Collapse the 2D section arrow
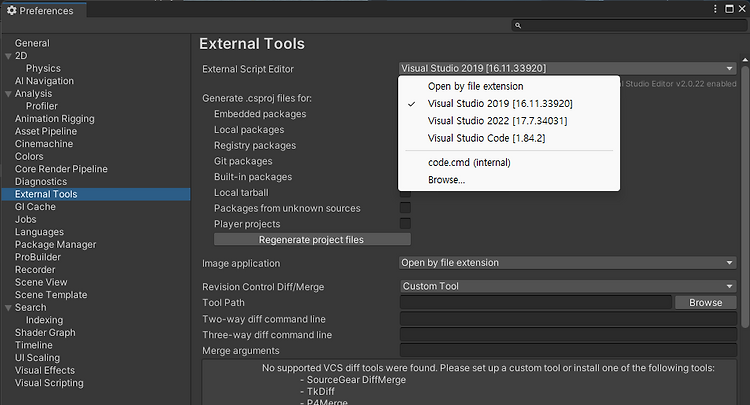Image resolution: width=750 pixels, height=405 pixels. pos(8,56)
